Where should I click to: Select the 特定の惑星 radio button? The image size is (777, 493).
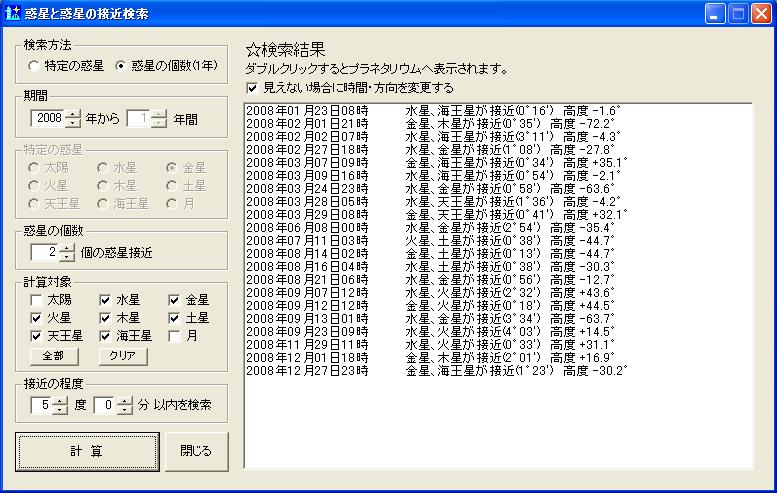[x=34, y=66]
